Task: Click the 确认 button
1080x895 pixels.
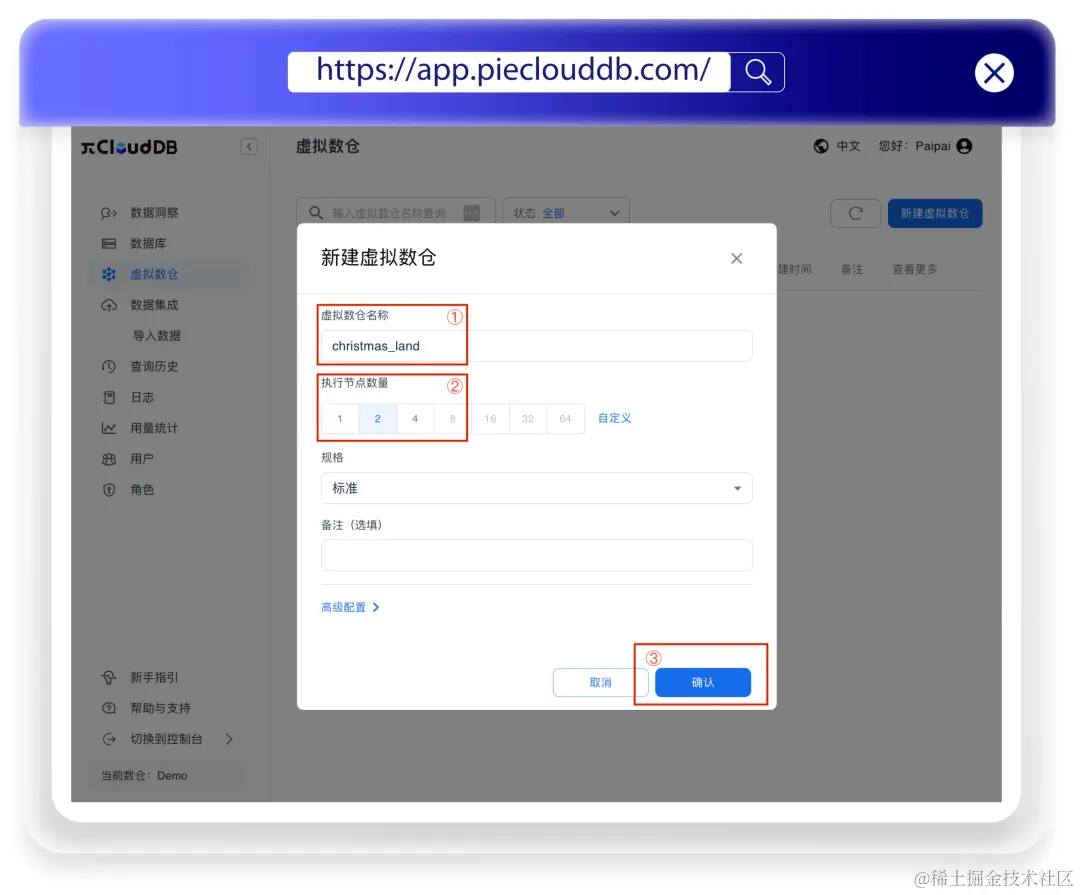Action: (703, 682)
